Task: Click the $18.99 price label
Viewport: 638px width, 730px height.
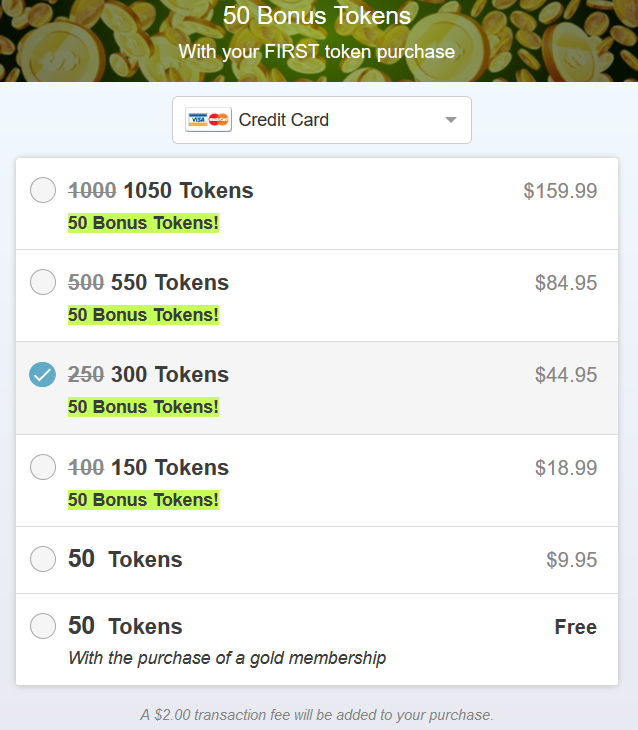Action: (x=566, y=467)
